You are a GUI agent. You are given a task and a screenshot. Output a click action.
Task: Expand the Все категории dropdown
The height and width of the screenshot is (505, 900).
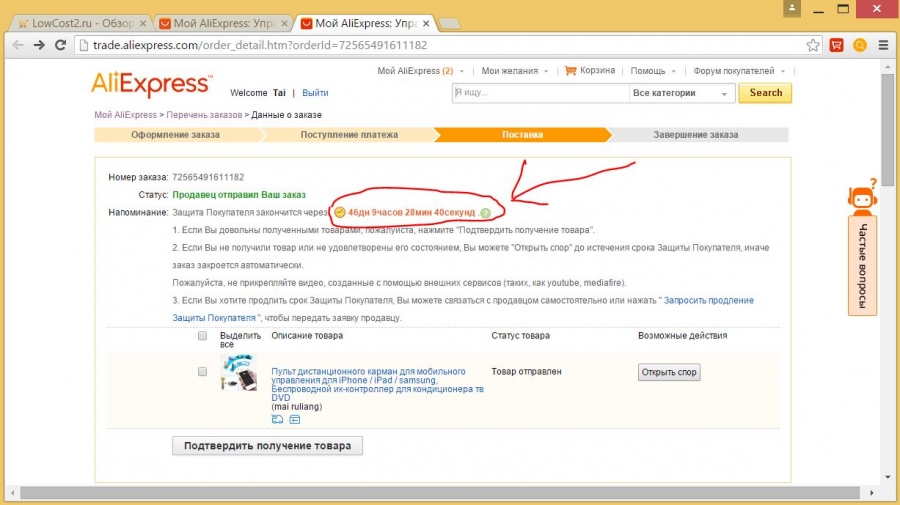point(682,93)
